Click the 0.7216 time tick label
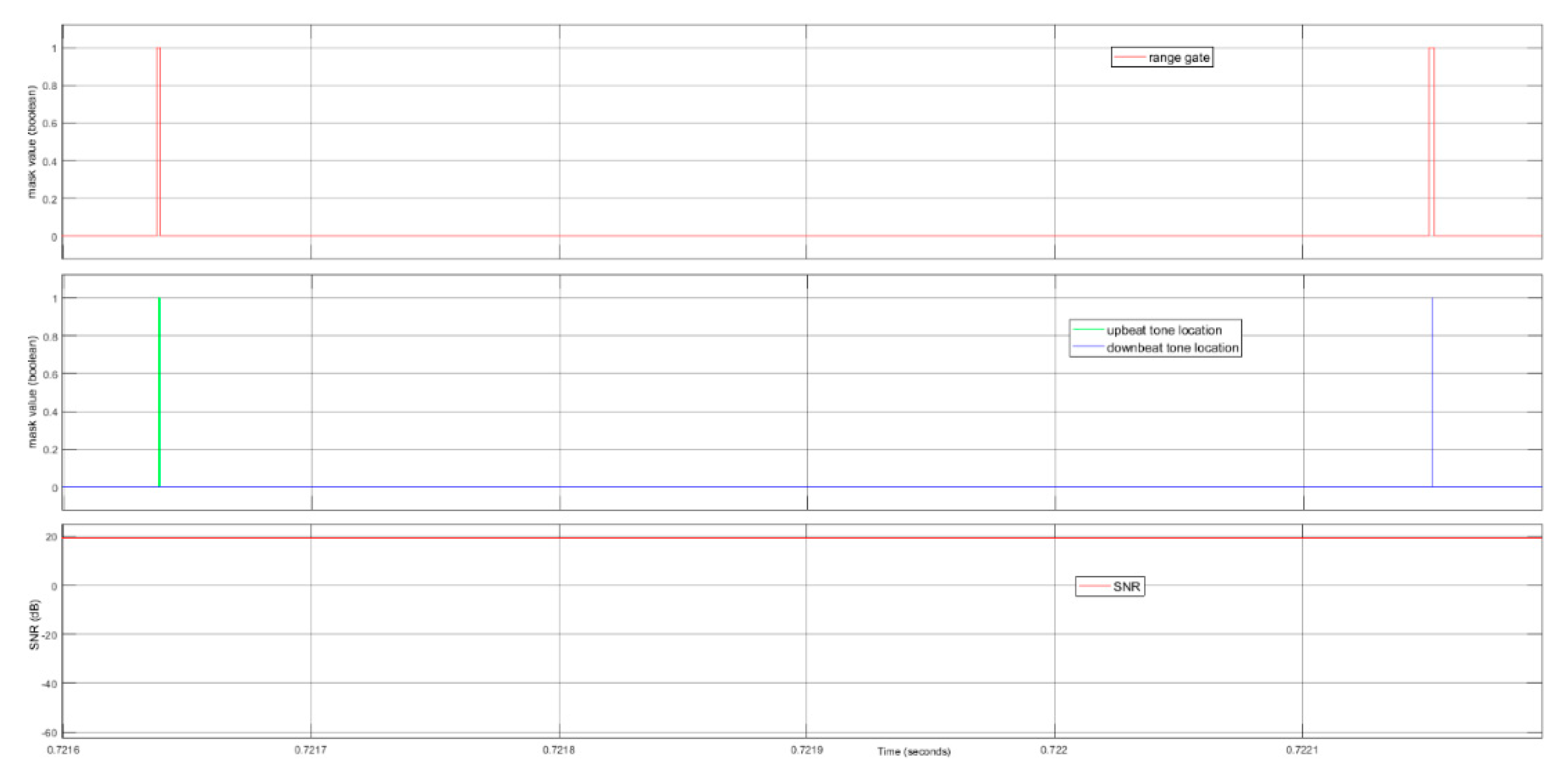The width and height of the screenshot is (1568, 782). (63, 750)
